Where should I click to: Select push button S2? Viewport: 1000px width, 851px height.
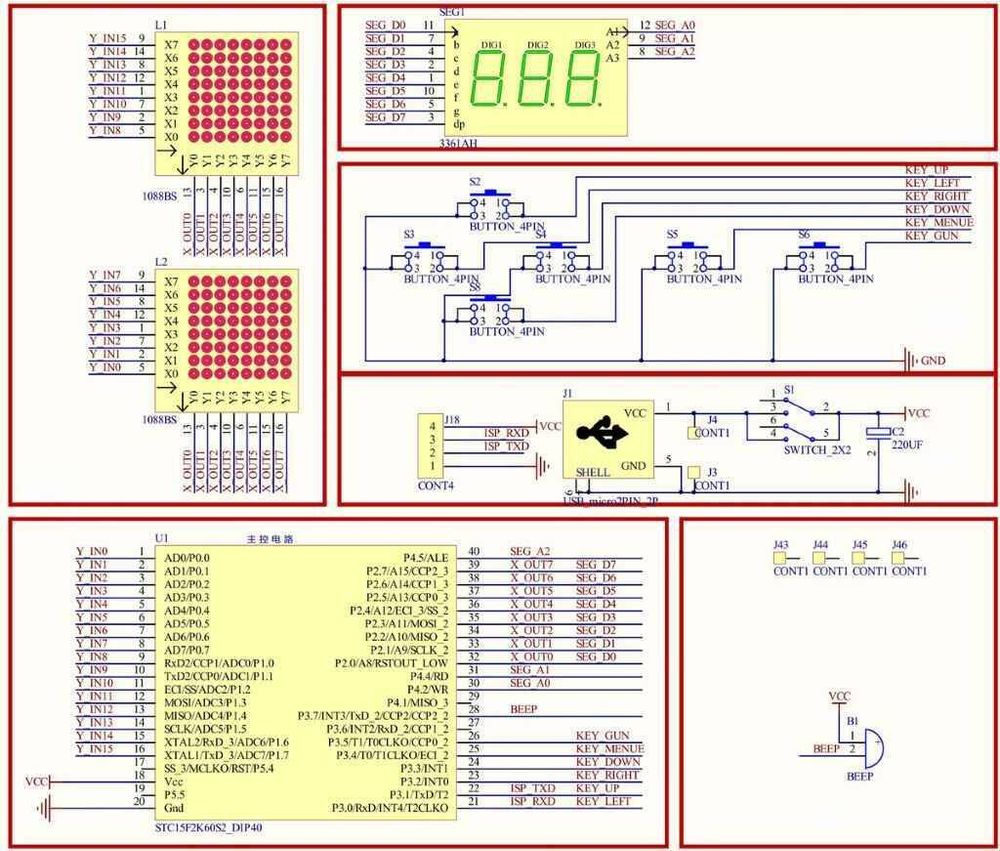pyautogui.click(x=490, y=205)
